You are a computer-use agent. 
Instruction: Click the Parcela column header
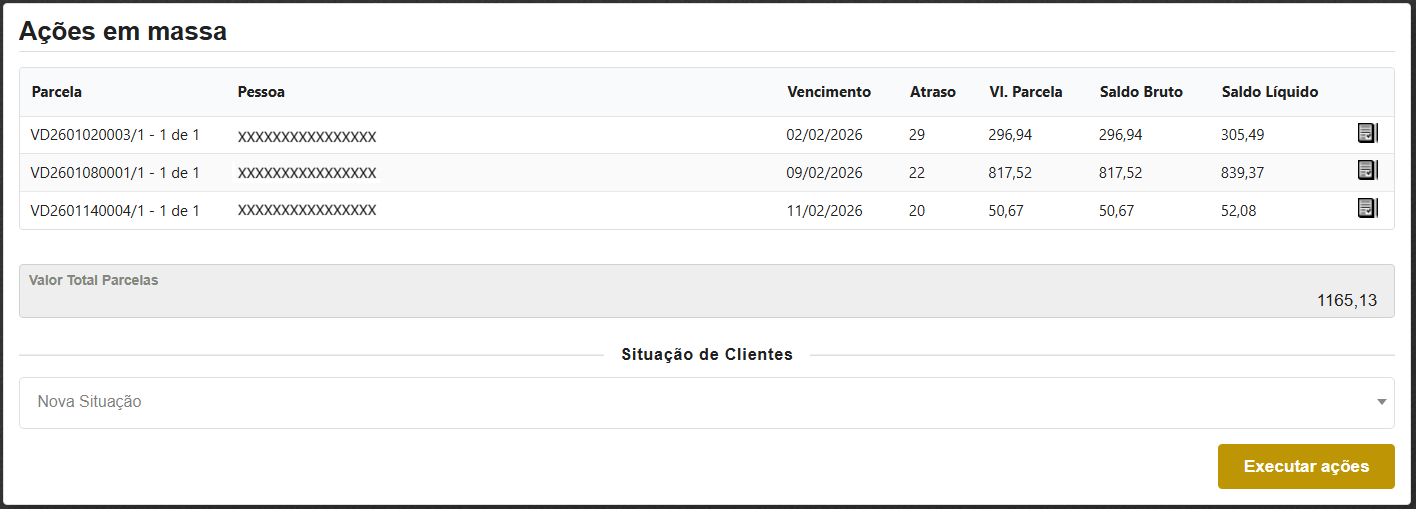(x=57, y=92)
